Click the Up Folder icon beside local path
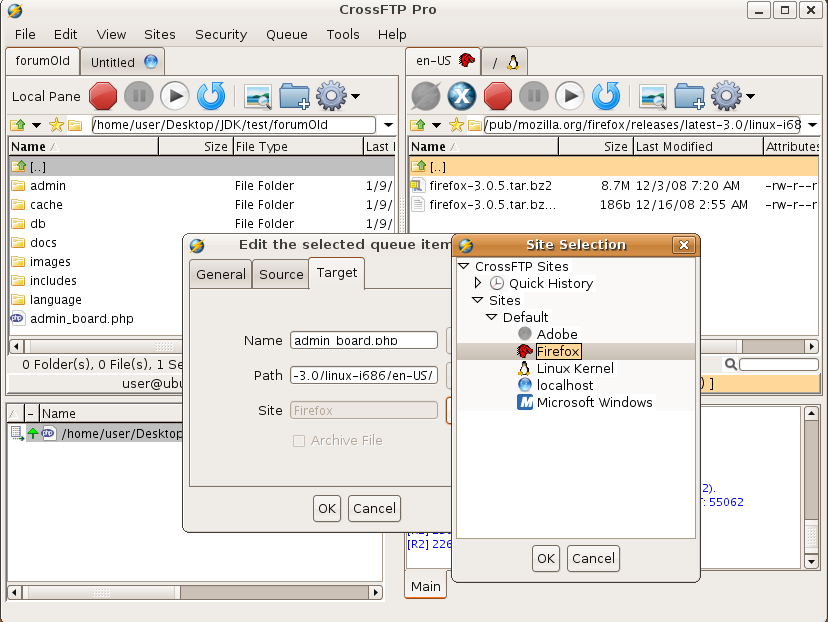The width and height of the screenshot is (828, 622). (x=18, y=125)
